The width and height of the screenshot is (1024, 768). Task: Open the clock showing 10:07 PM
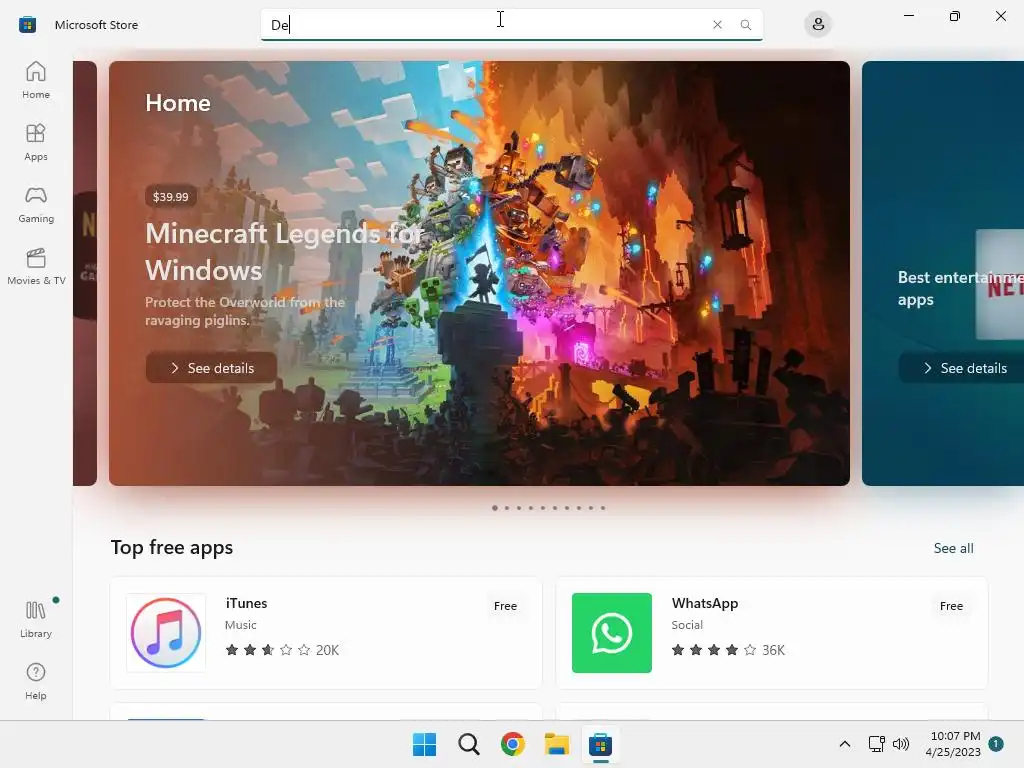click(953, 744)
